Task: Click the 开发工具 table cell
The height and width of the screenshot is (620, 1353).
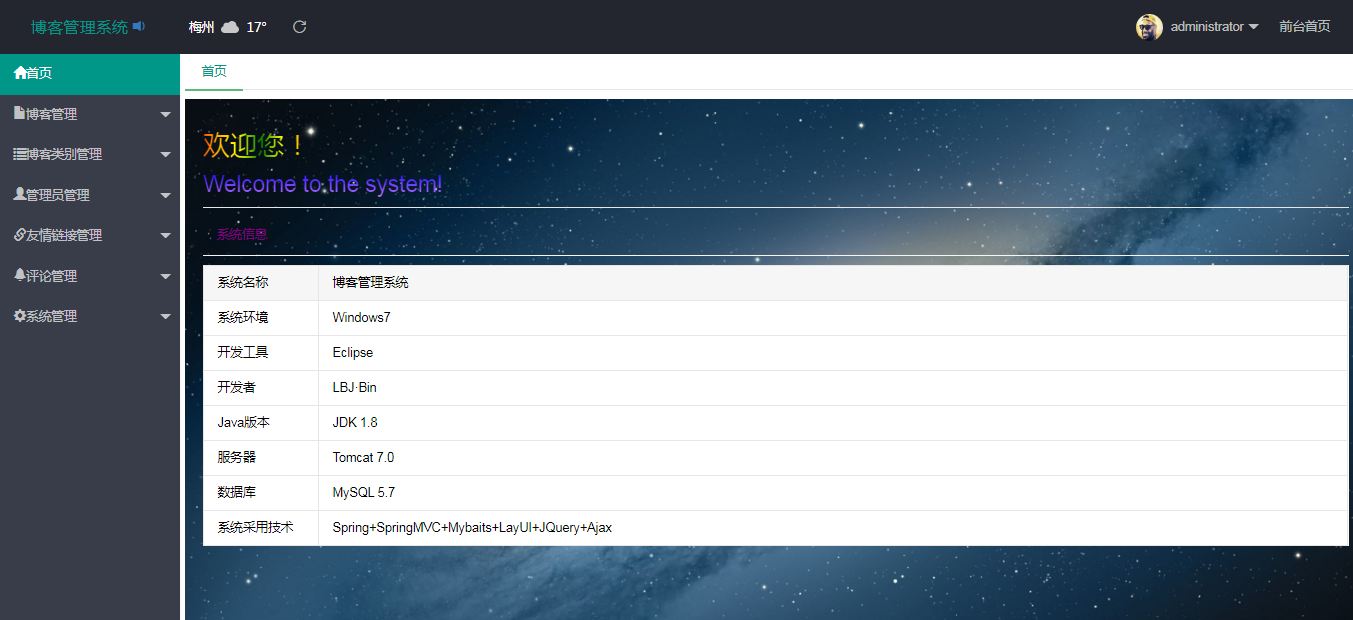Action: (260, 353)
